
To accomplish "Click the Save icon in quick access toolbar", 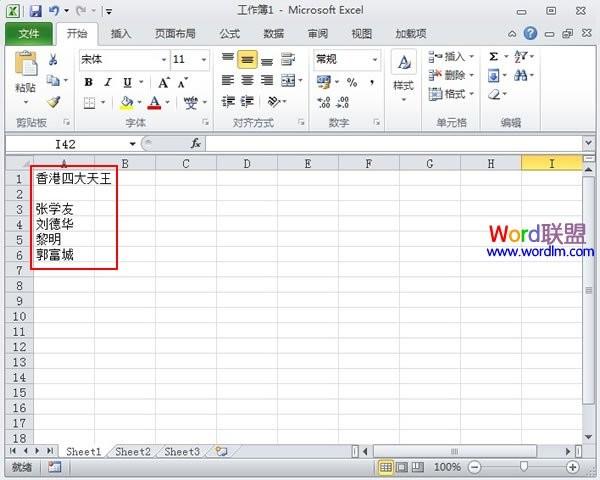I will tap(35, 11).
